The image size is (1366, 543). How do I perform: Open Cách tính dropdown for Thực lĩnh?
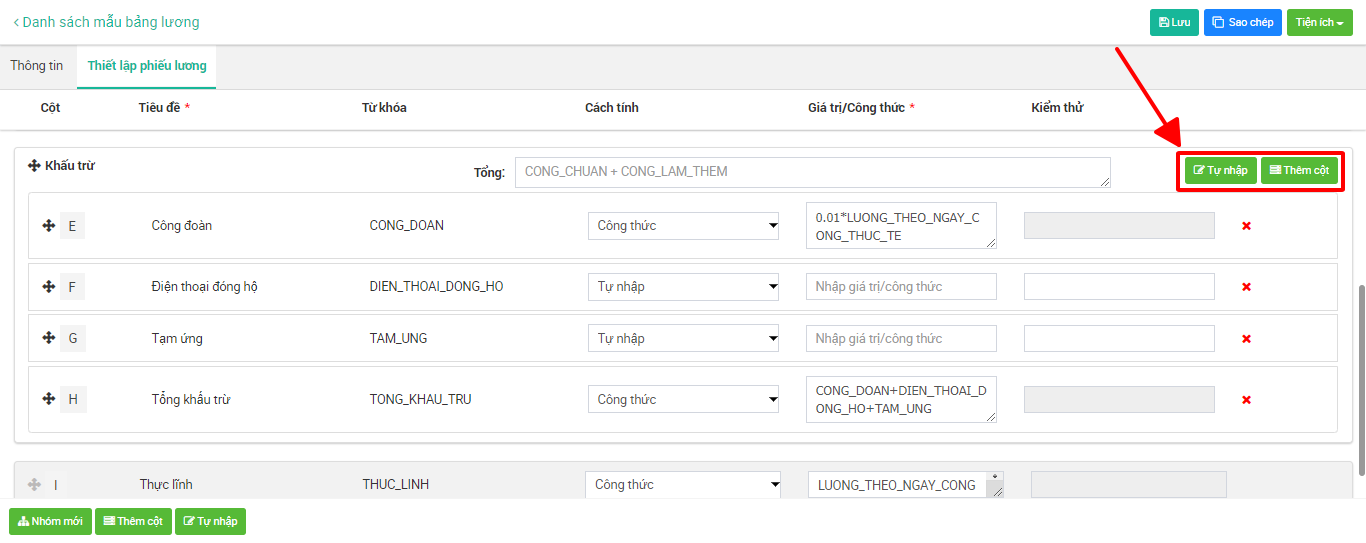[683, 485]
